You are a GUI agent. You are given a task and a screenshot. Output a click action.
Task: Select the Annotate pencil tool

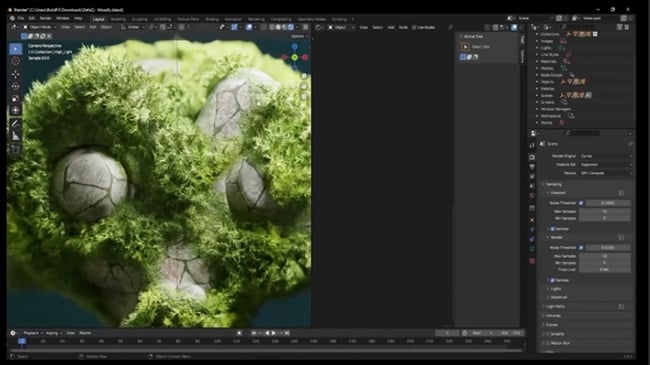pyautogui.click(x=15, y=124)
